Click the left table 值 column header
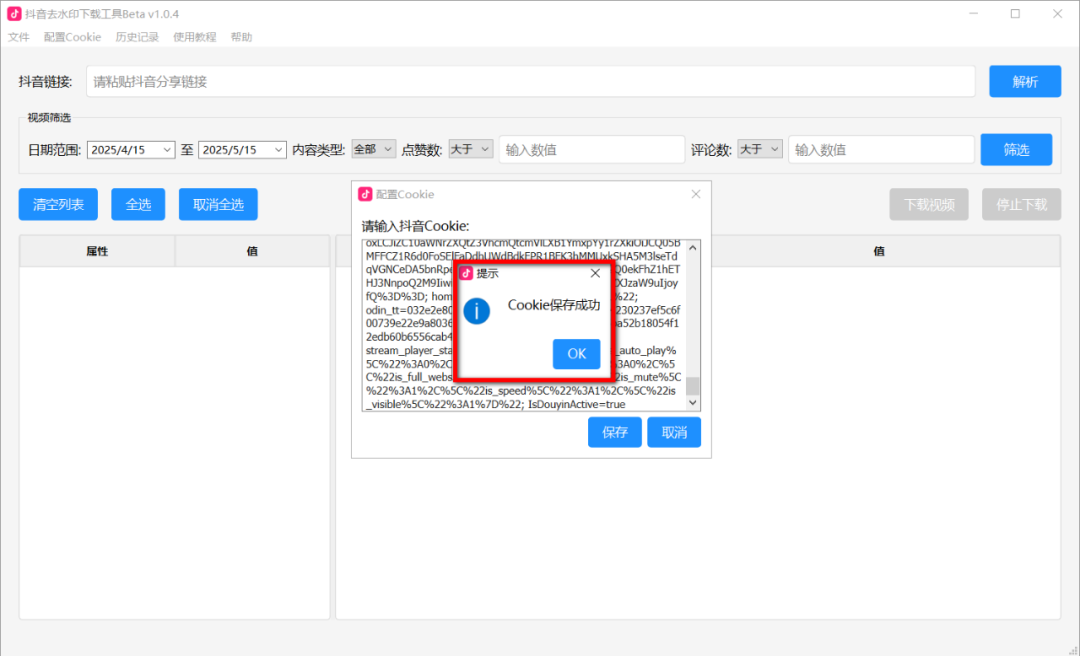Screen dimensions: 1080x656 252,252
